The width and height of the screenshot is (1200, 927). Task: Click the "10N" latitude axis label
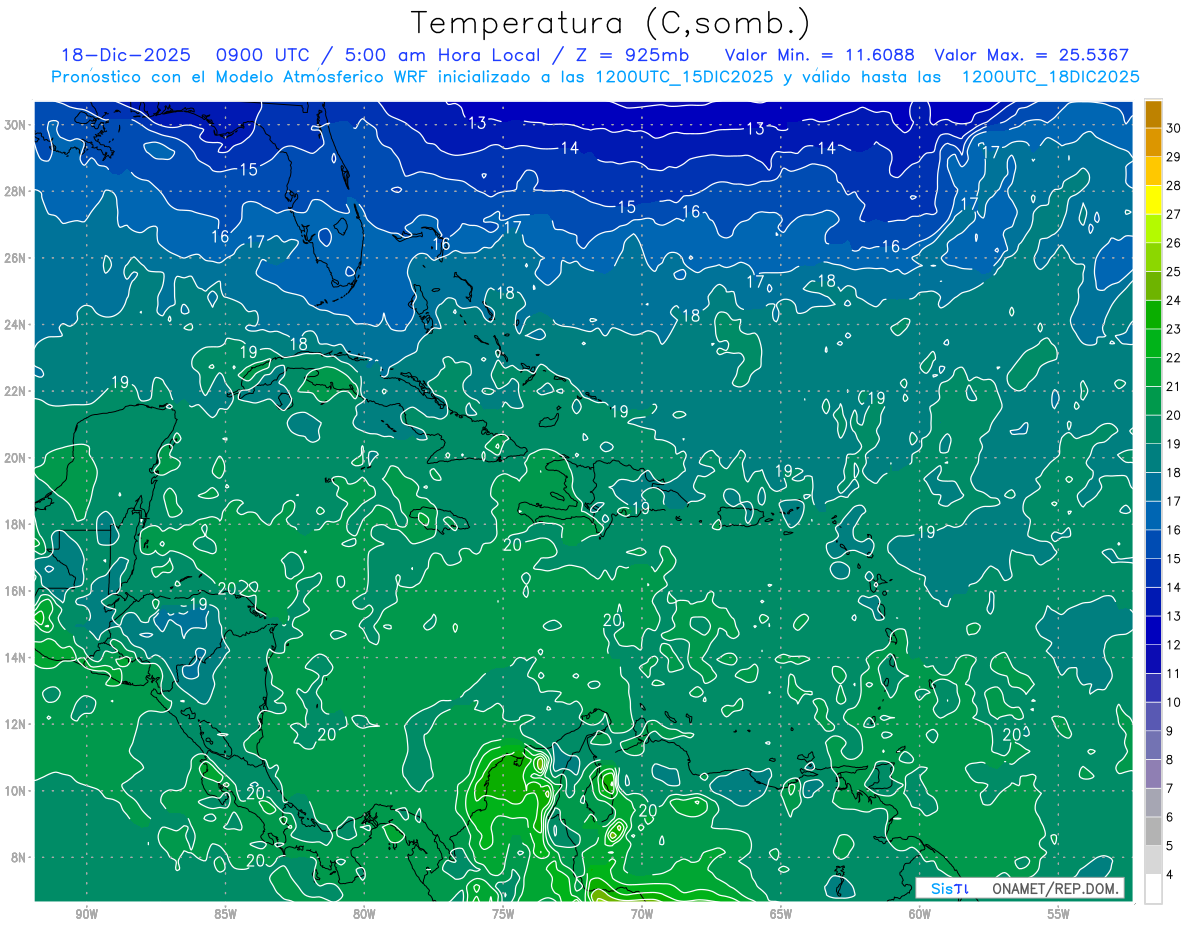(x=15, y=791)
